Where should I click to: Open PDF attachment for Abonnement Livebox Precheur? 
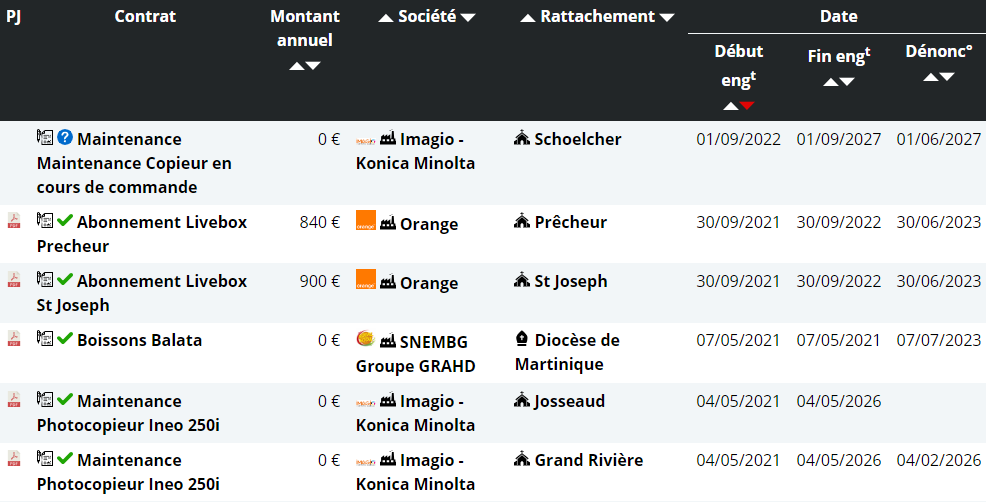click(14, 220)
